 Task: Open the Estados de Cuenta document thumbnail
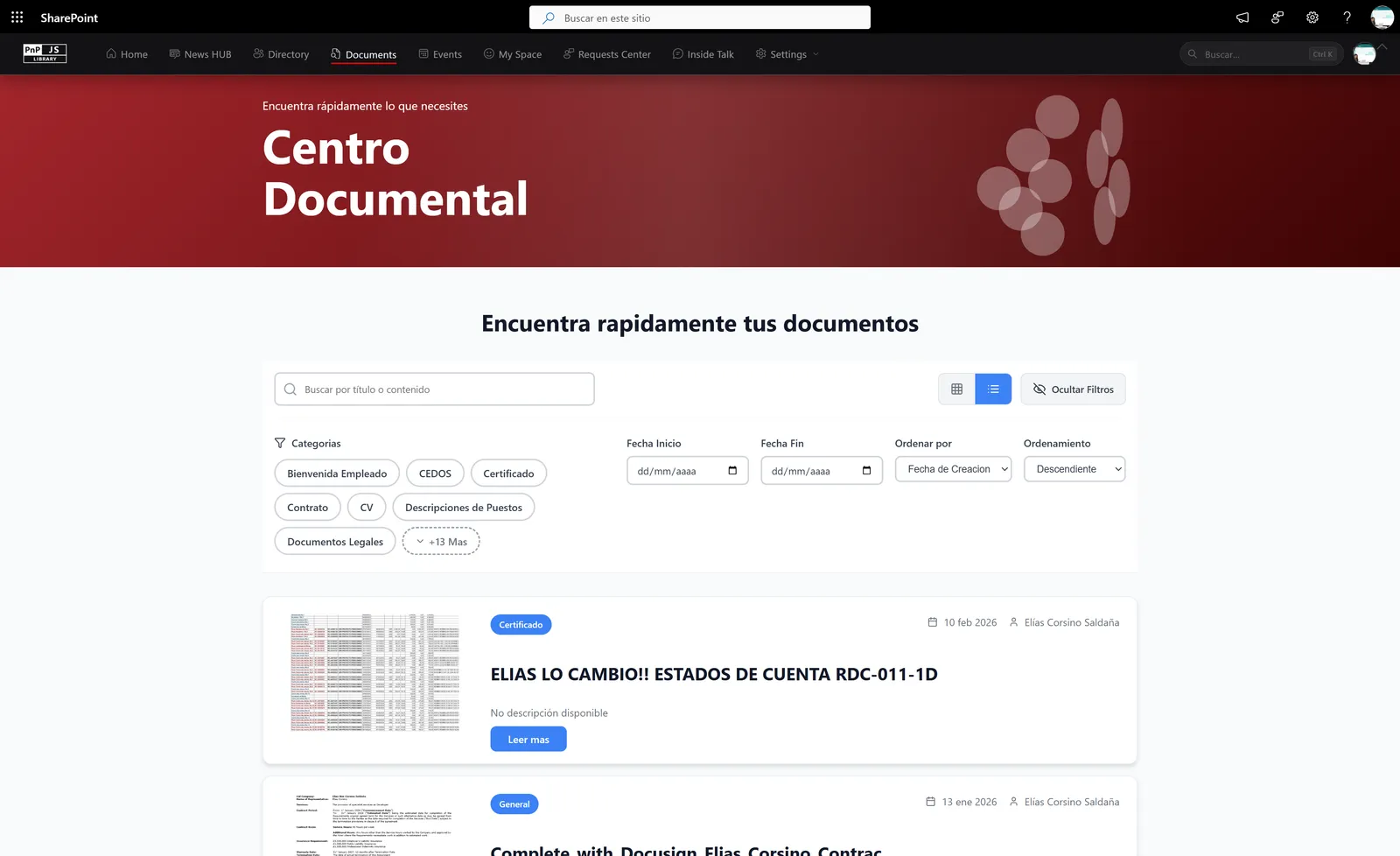[x=374, y=672]
